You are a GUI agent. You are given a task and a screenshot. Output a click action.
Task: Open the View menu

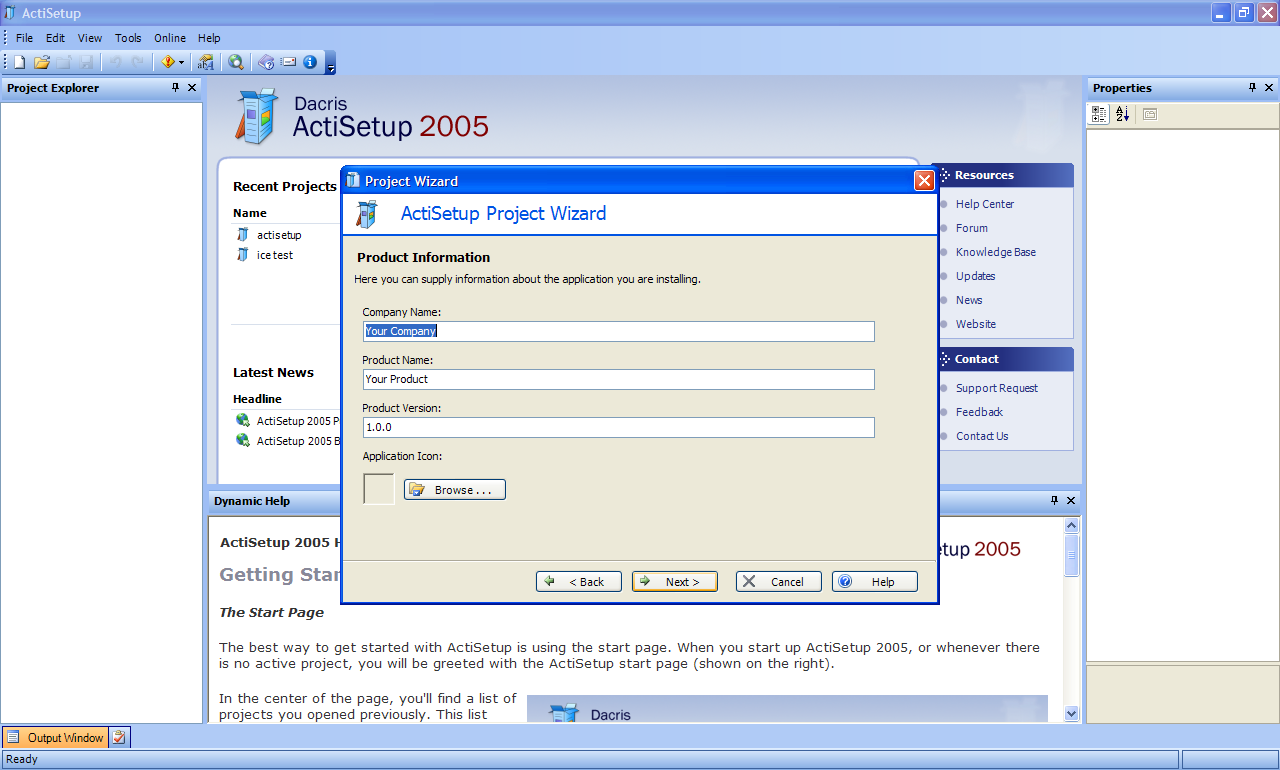tap(90, 38)
